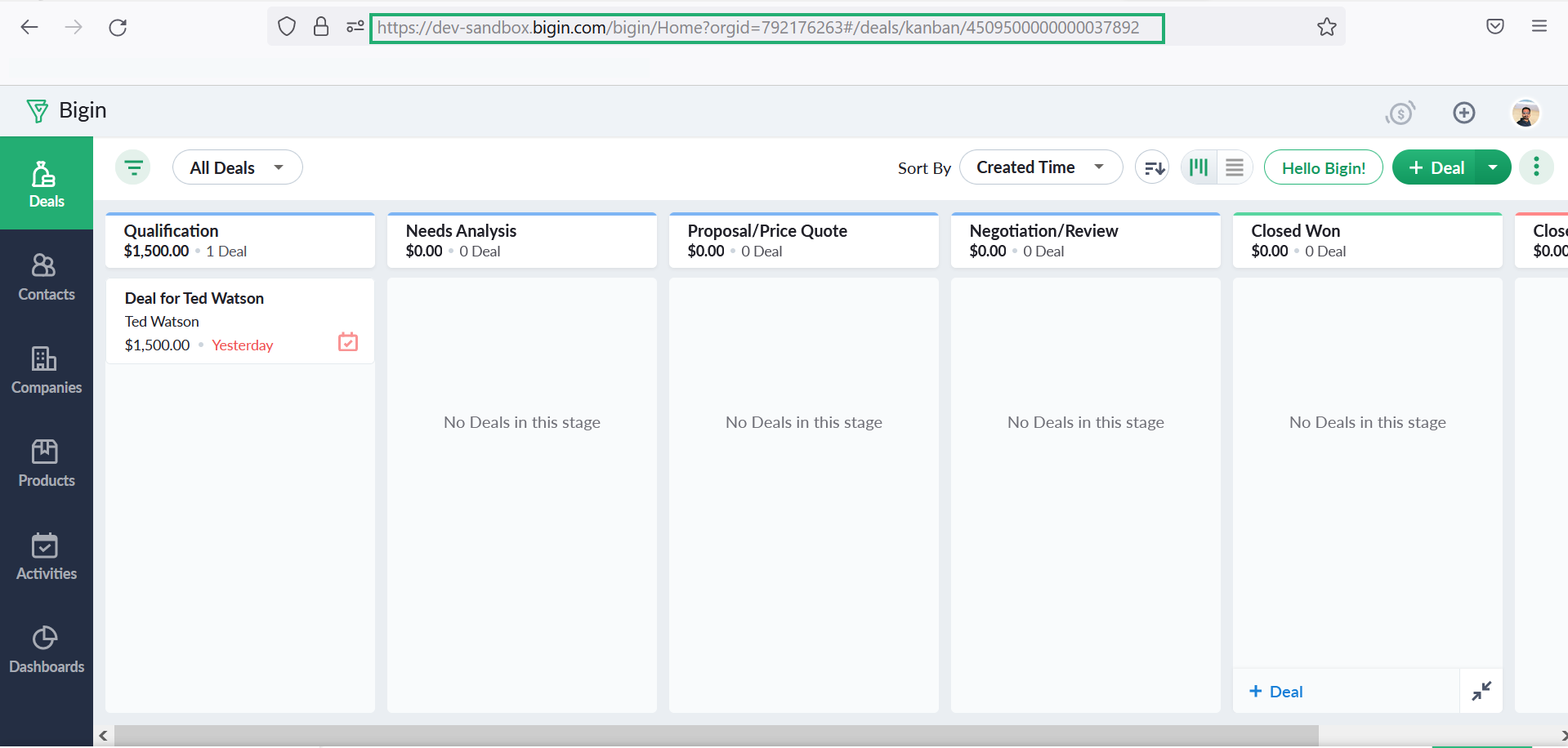Switch to Kanban view
The image size is (1568, 748).
pos(1199,167)
